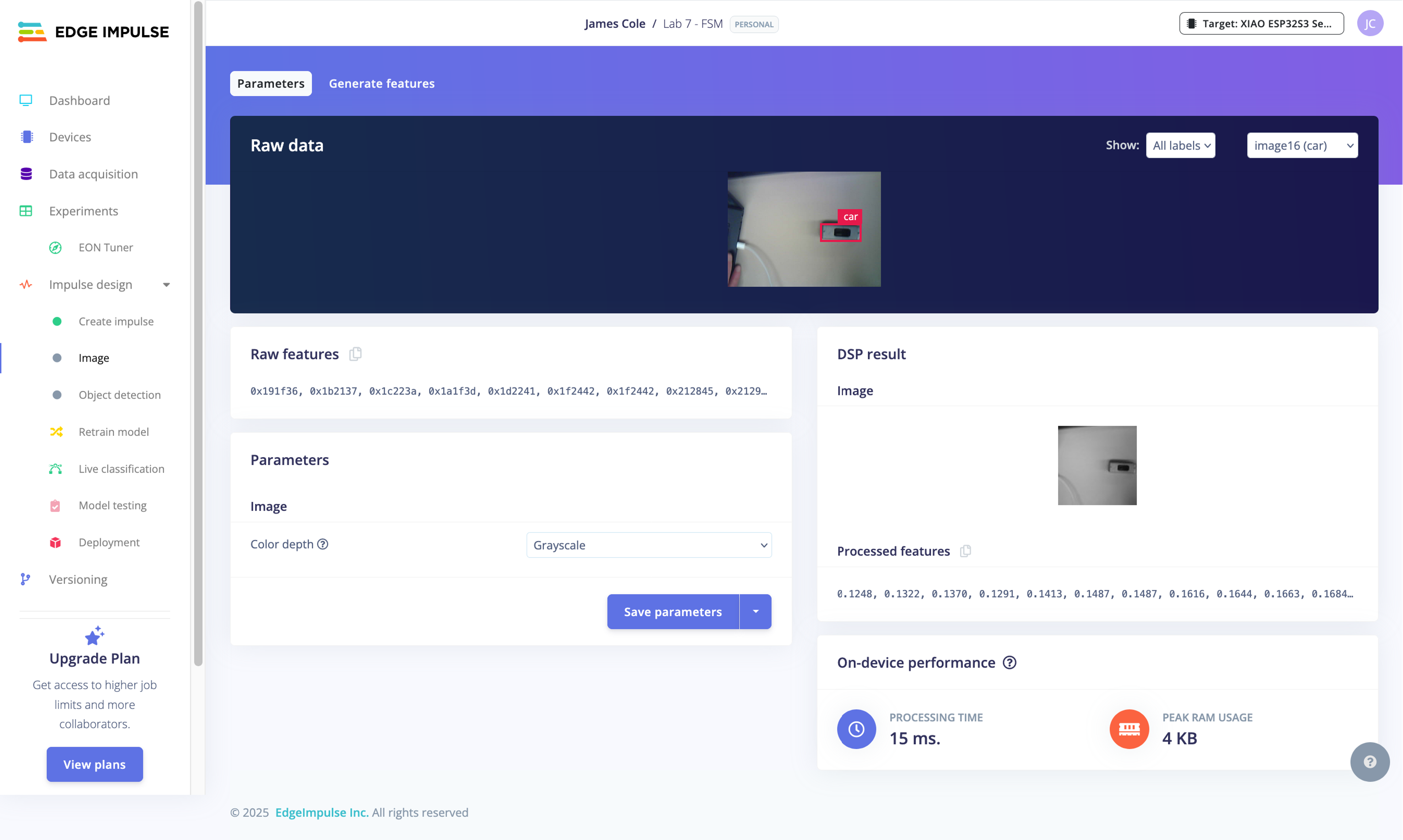Copy processed features with the clipboard icon

pyautogui.click(x=965, y=551)
